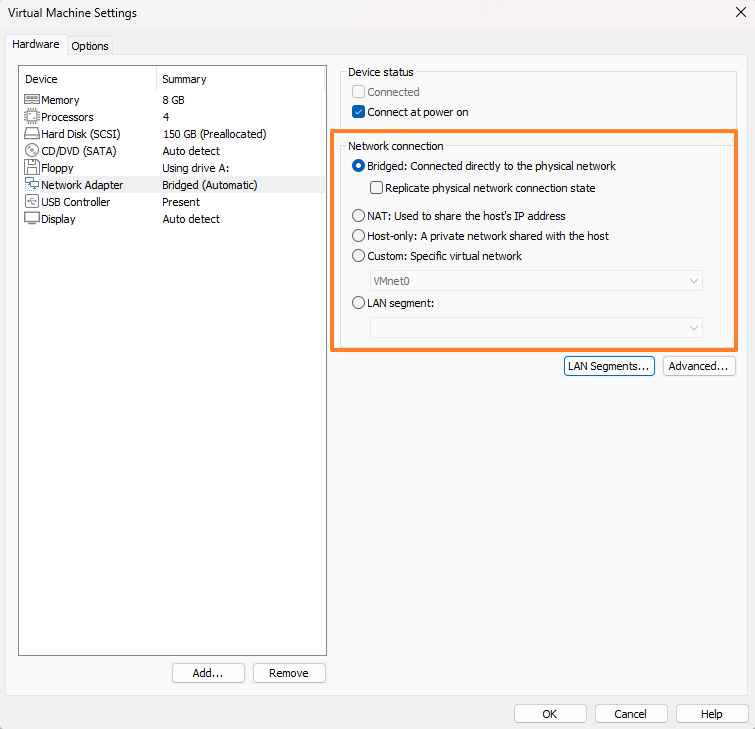This screenshot has width=755, height=729.
Task: Open Advanced network settings
Action: tap(699, 366)
